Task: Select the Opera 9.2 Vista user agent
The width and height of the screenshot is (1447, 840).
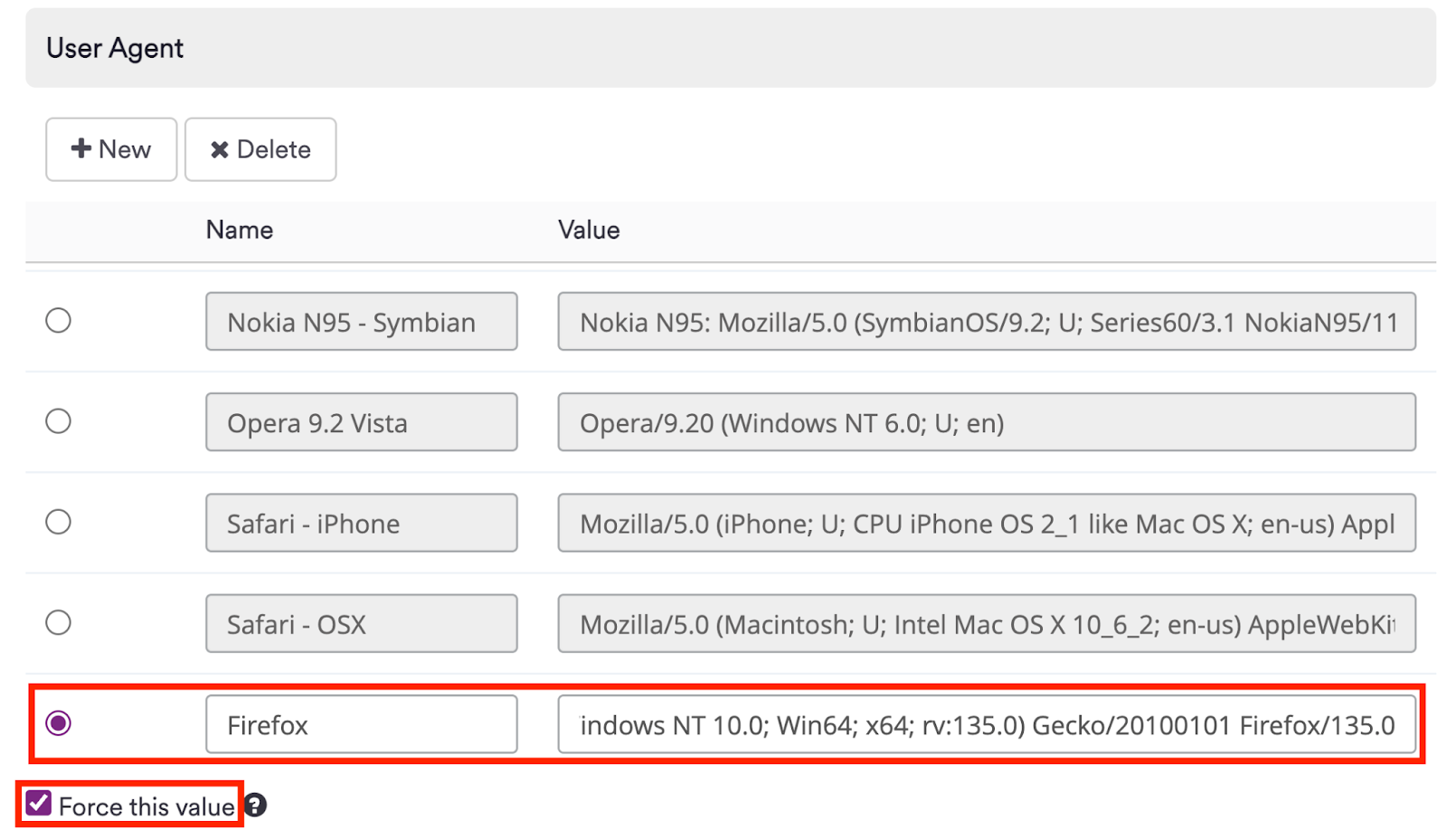Action: 58,420
